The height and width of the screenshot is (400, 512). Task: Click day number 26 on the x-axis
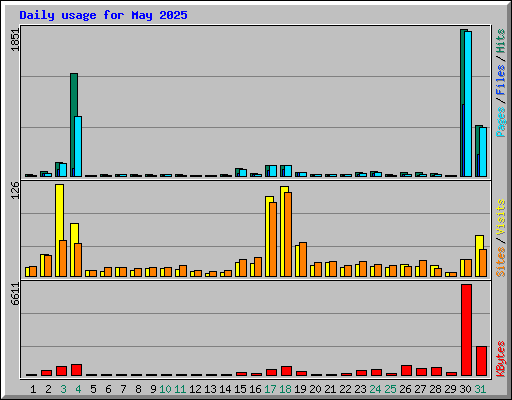[405, 389]
